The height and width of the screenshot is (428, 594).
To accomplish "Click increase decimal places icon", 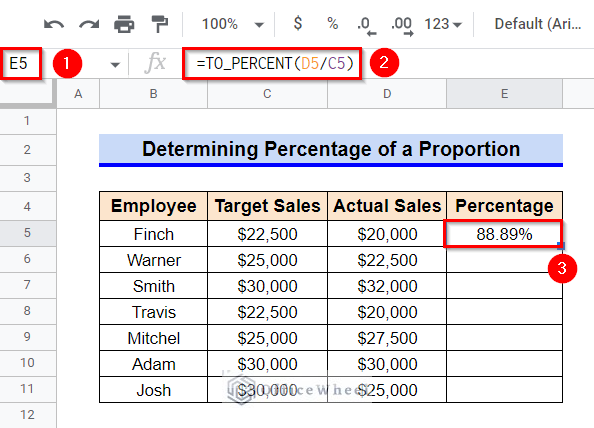I will tap(402, 26).
